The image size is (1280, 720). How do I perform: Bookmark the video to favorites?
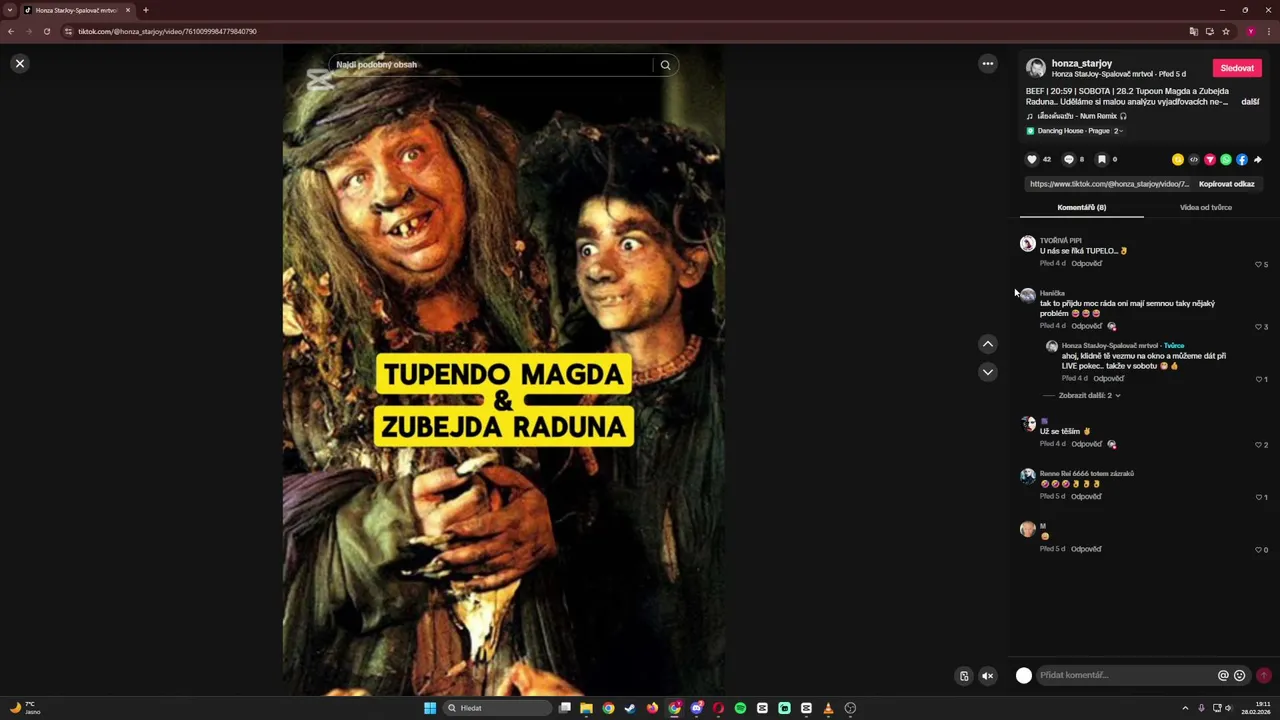(x=1101, y=159)
